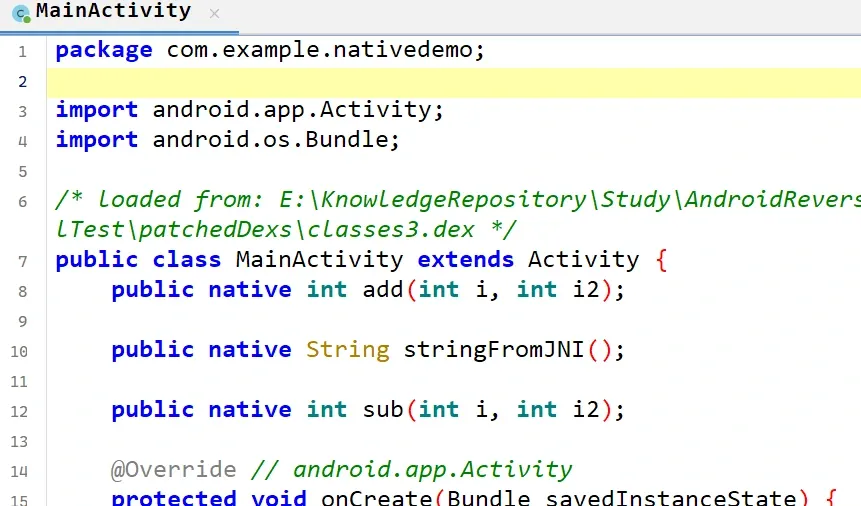Click the 'package' keyword on line 1
861x506 pixels.
[104, 51]
